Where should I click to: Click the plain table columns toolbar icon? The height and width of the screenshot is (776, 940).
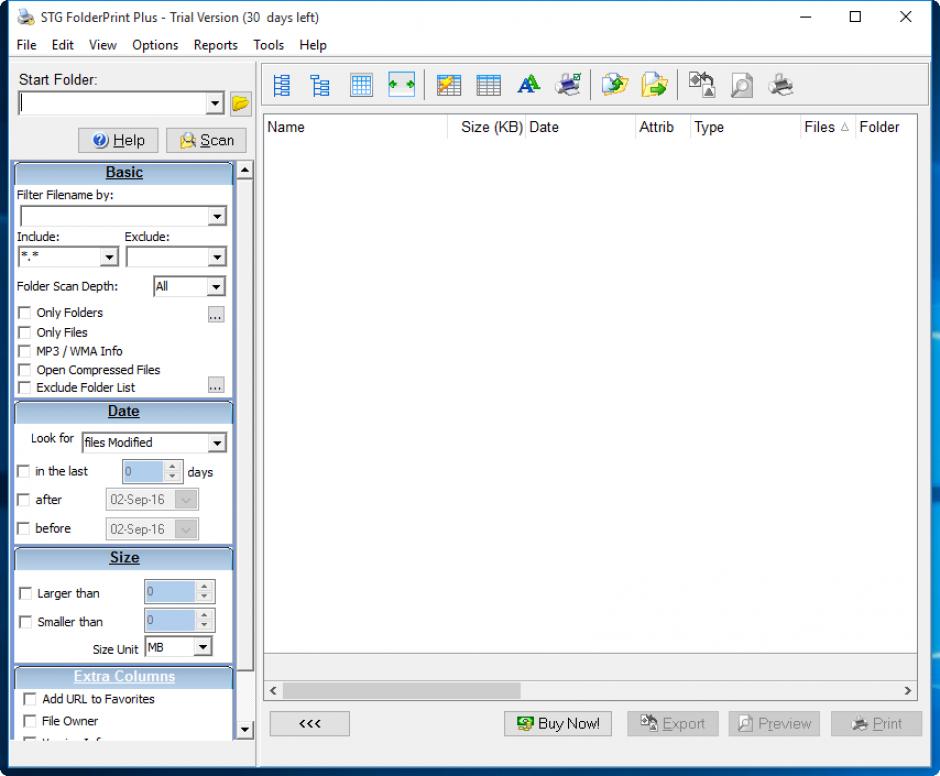[x=489, y=85]
